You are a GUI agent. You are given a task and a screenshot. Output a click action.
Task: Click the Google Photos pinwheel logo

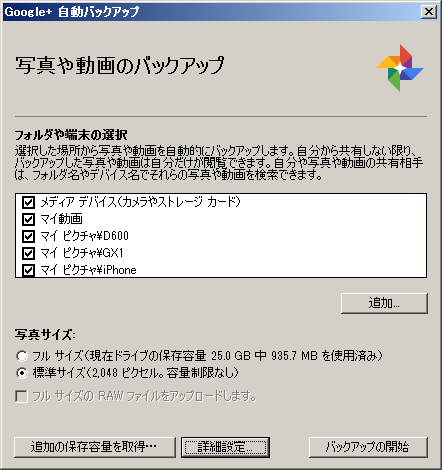[x=400, y=68]
